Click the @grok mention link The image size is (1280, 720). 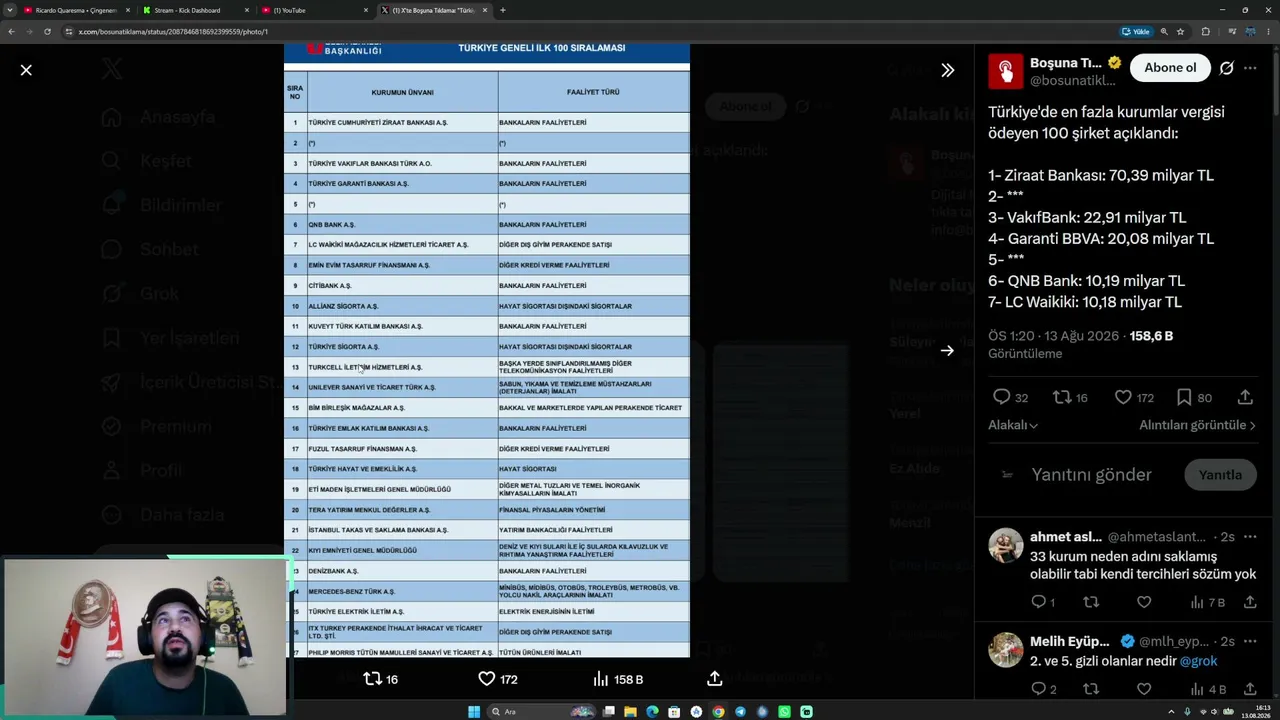[x=1198, y=661]
